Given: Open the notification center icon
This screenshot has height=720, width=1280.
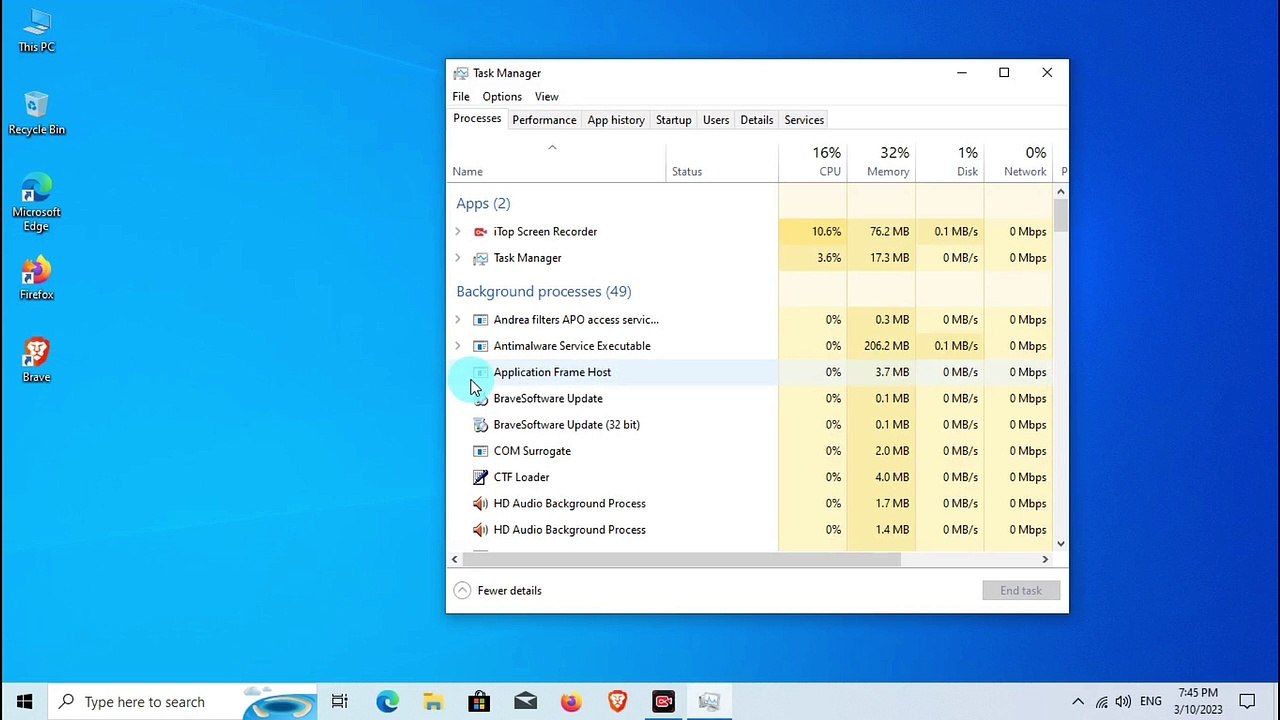Looking at the screenshot, I should click(x=1247, y=702).
